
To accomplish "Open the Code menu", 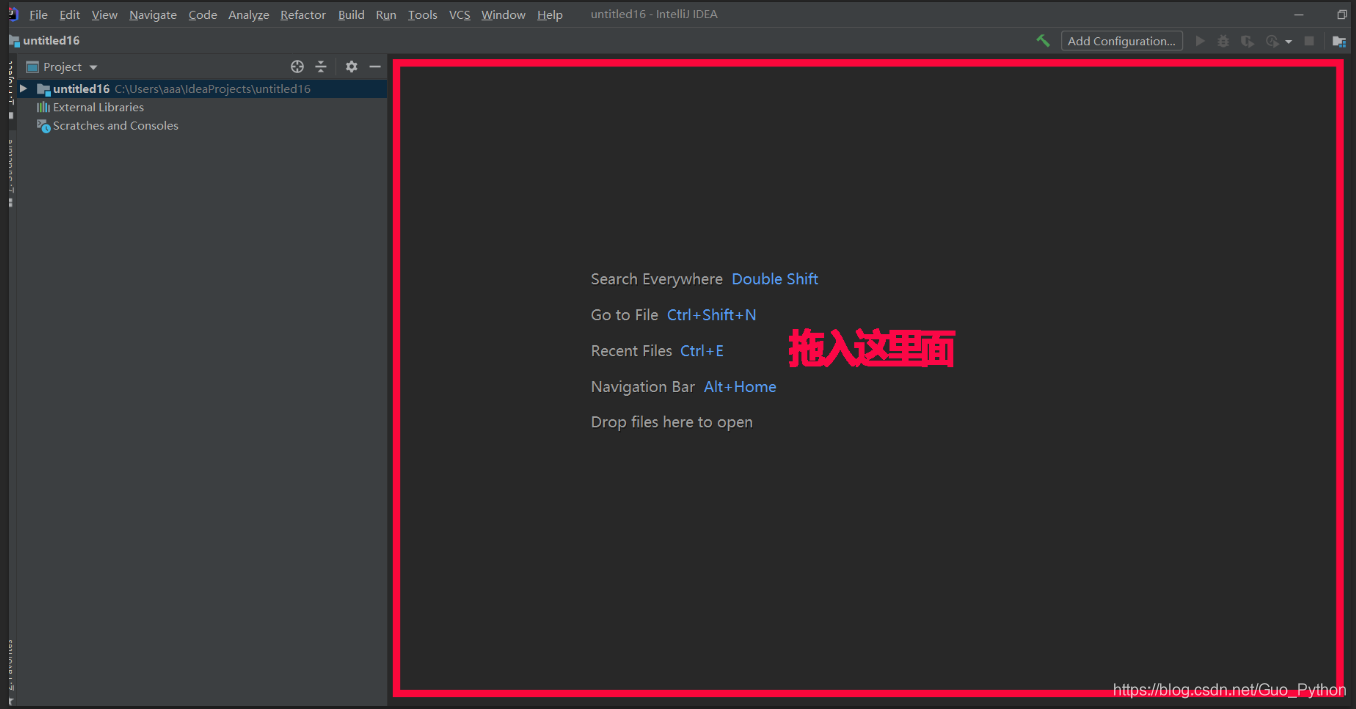I will point(203,15).
